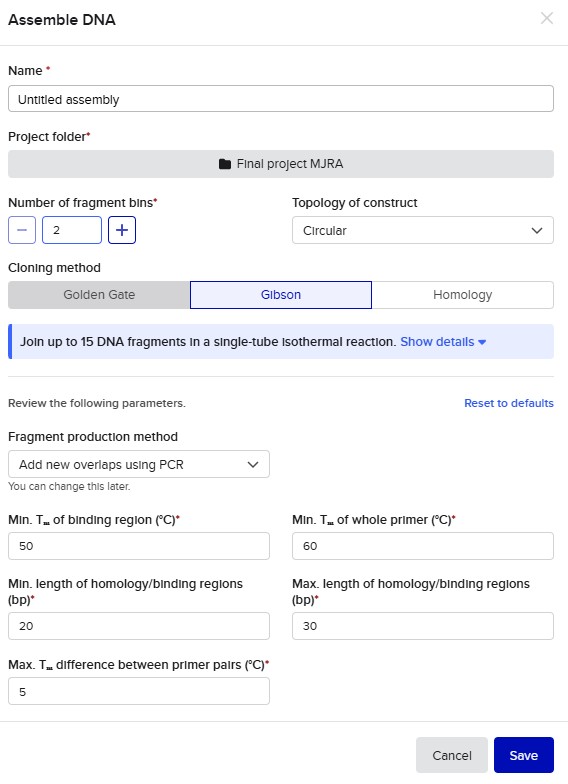Reset to defaults link
The width and height of the screenshot is (568, 784).
click(509, 403)
